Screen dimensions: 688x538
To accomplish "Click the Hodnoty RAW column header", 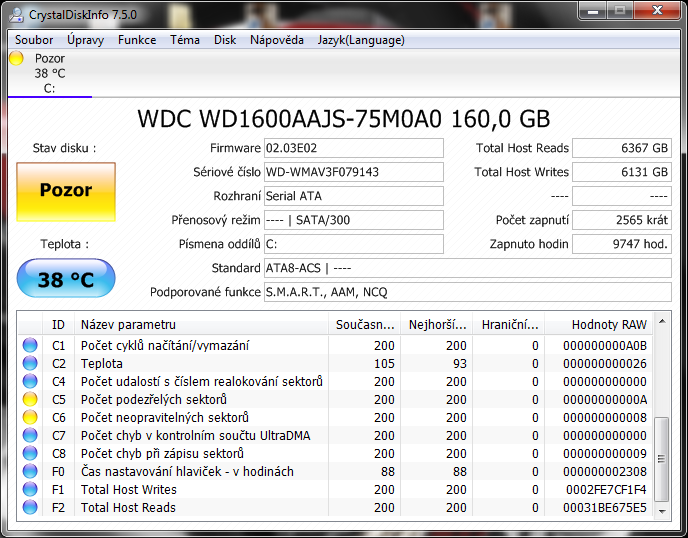I will click(599, 324).
